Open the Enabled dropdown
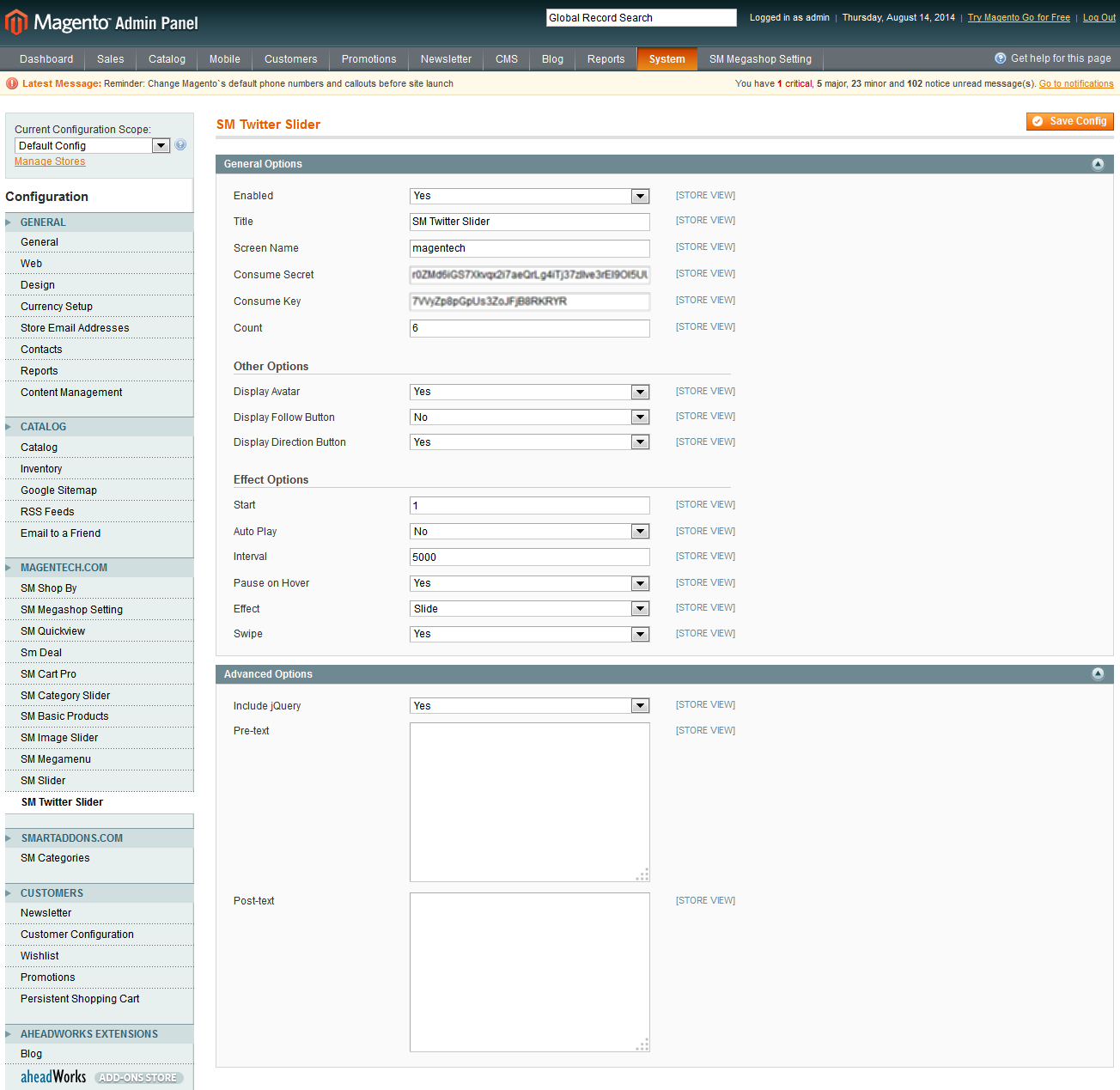This screenshot has width=1120, height=1090. click(x=530, y=196)
